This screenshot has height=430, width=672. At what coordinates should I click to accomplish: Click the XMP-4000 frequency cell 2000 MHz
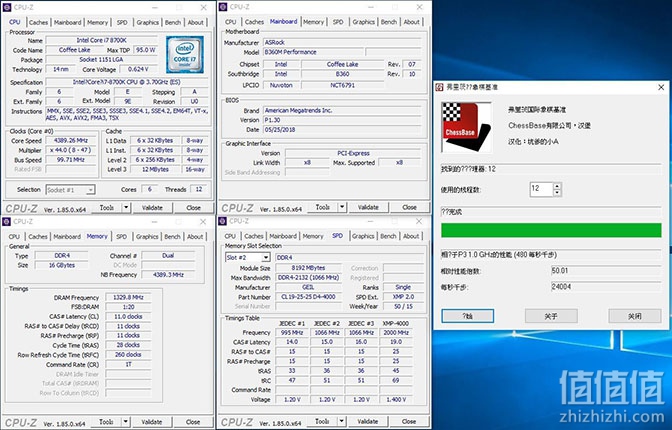pos(396,333)
